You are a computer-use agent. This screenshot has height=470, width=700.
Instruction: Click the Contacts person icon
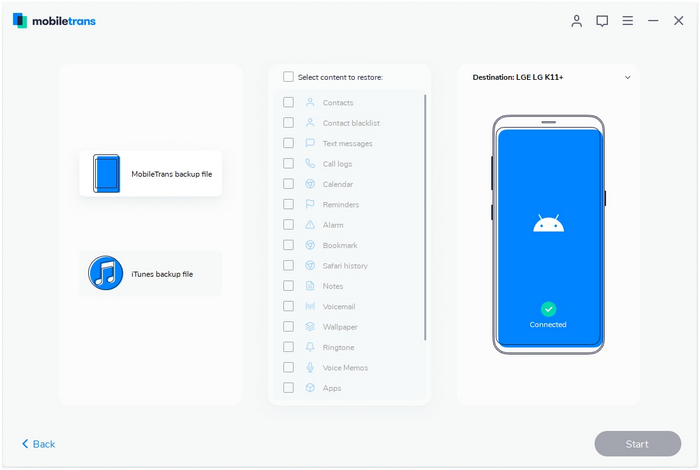coord(310,102)
